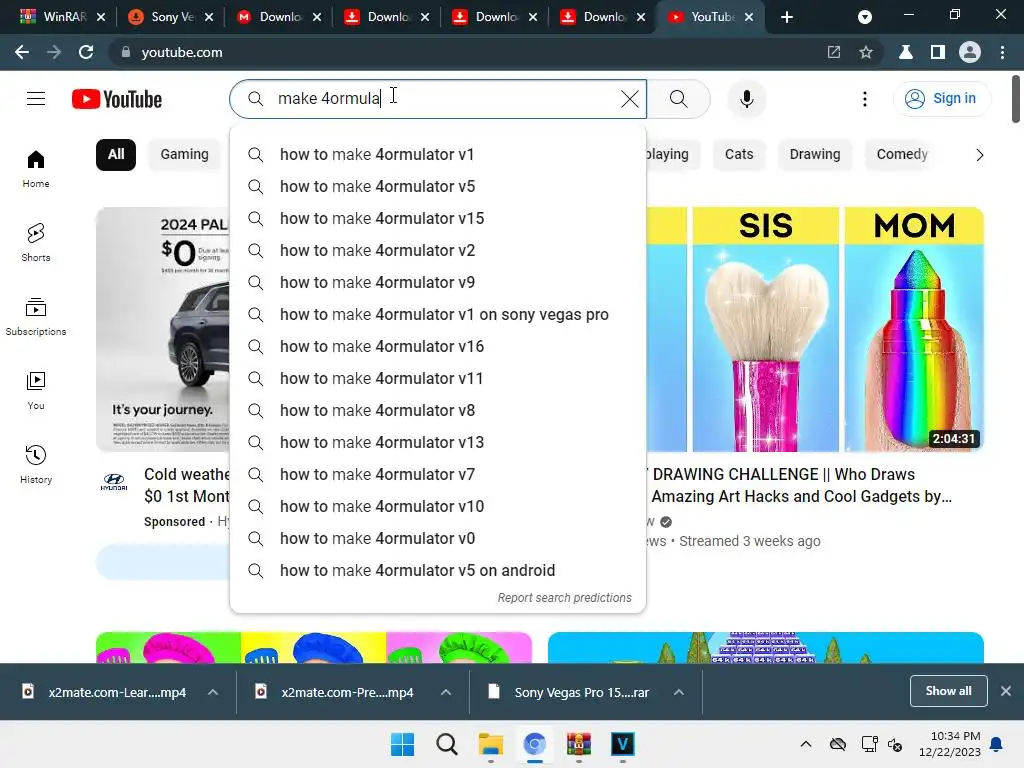
Task: Bookmark this page with the star
Action: [x=865, y=52]
